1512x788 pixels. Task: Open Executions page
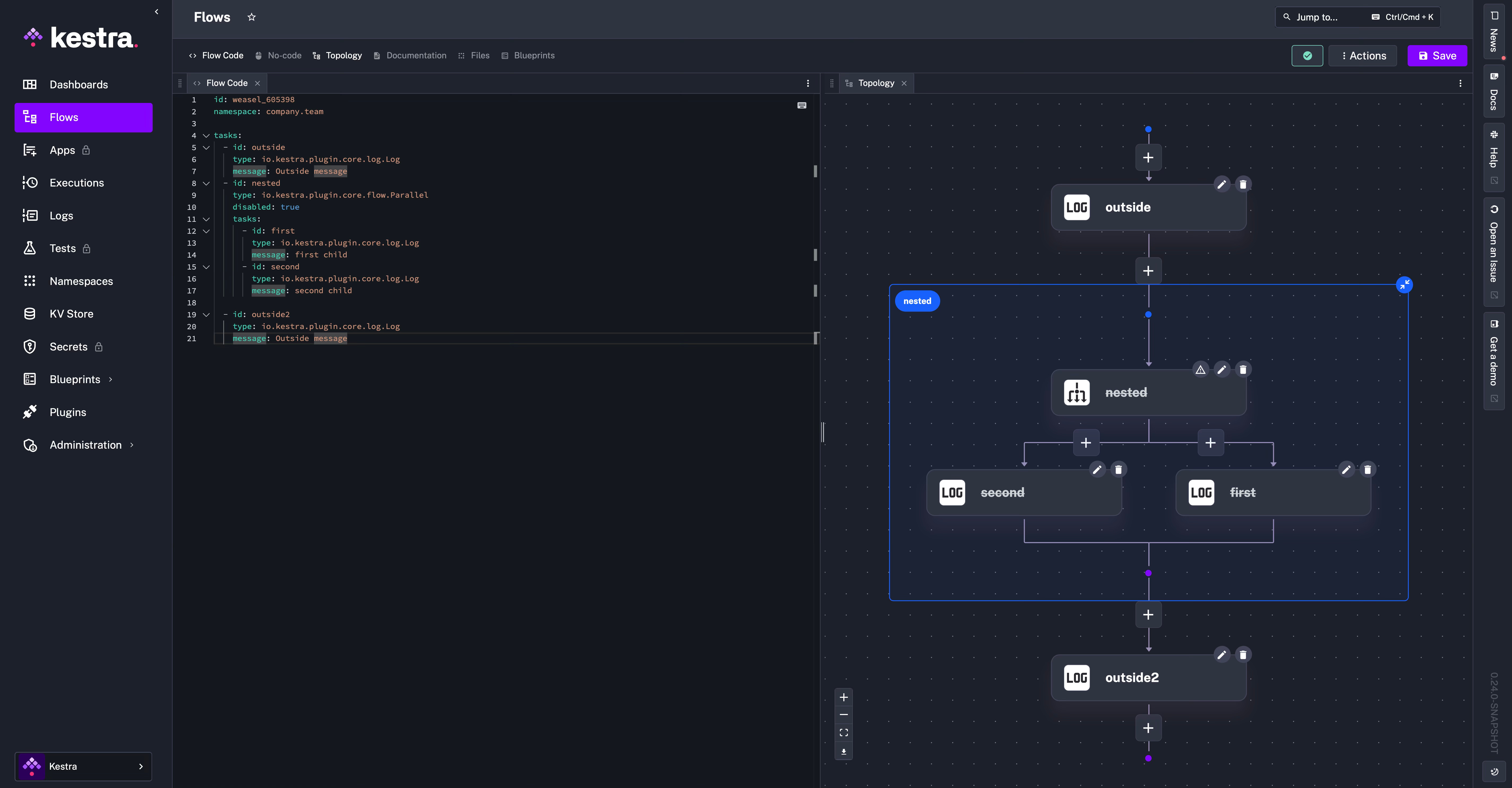pyautogui.click(x=83, y=183)
